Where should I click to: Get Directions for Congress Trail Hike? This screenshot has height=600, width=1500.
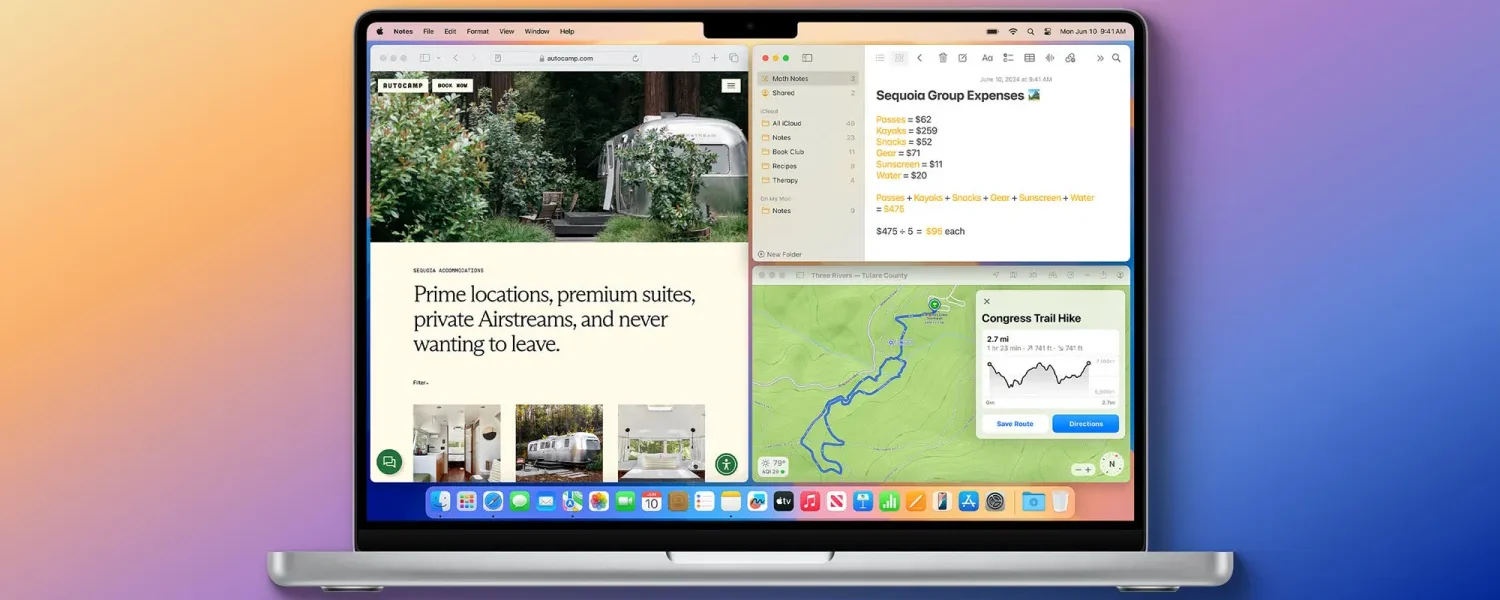[1085, 423]
